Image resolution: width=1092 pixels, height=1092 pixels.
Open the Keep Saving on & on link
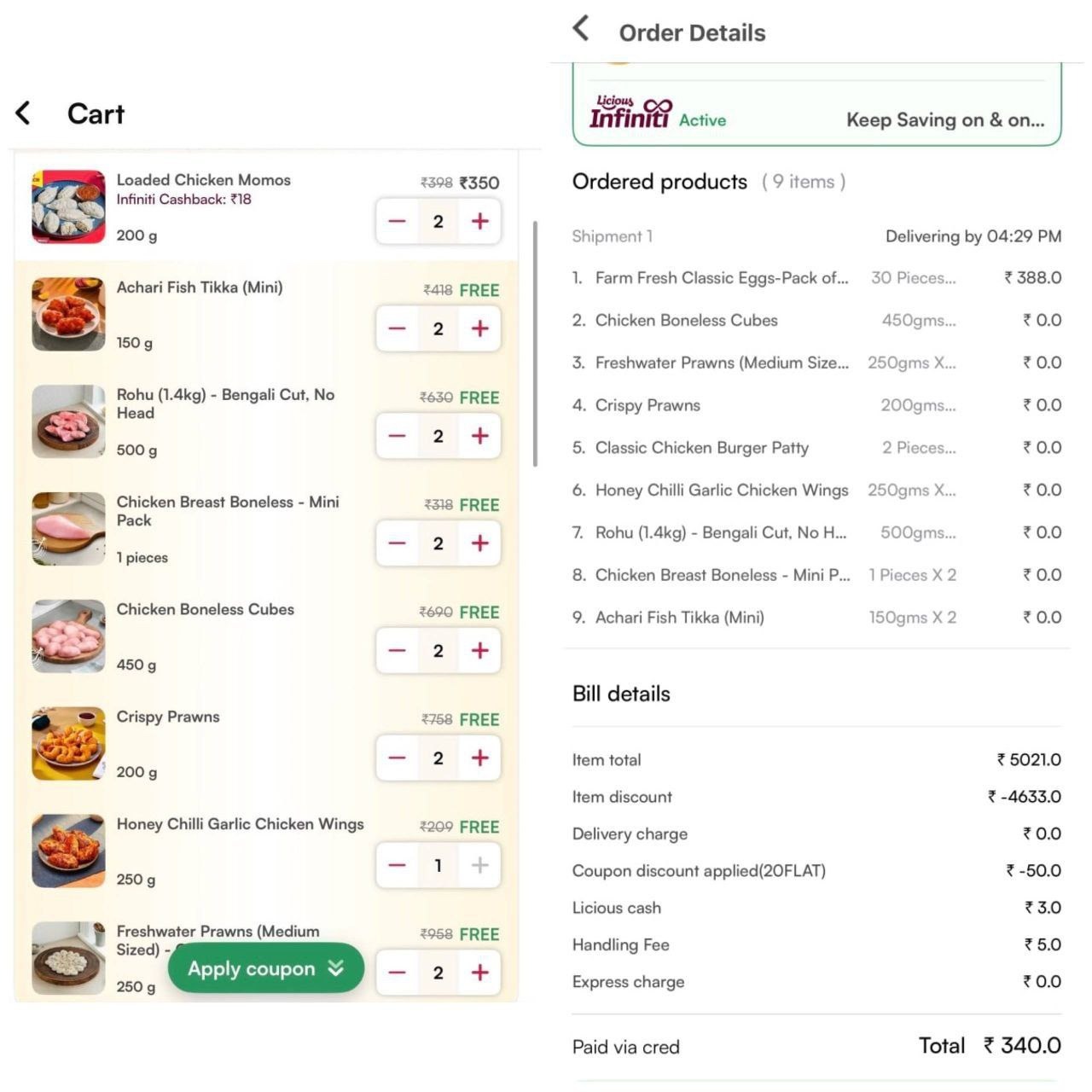click(x=944, y=120)
